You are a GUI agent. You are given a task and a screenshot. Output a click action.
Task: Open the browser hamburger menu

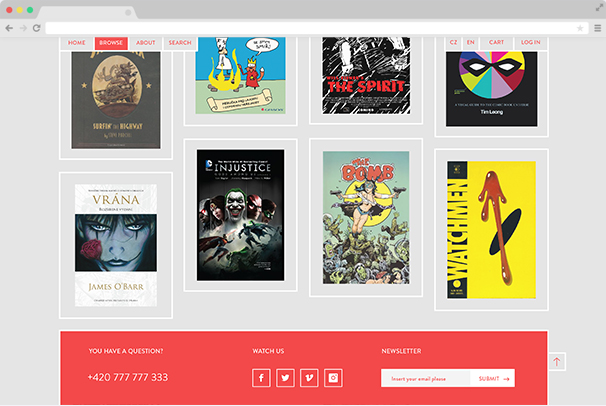597,28
